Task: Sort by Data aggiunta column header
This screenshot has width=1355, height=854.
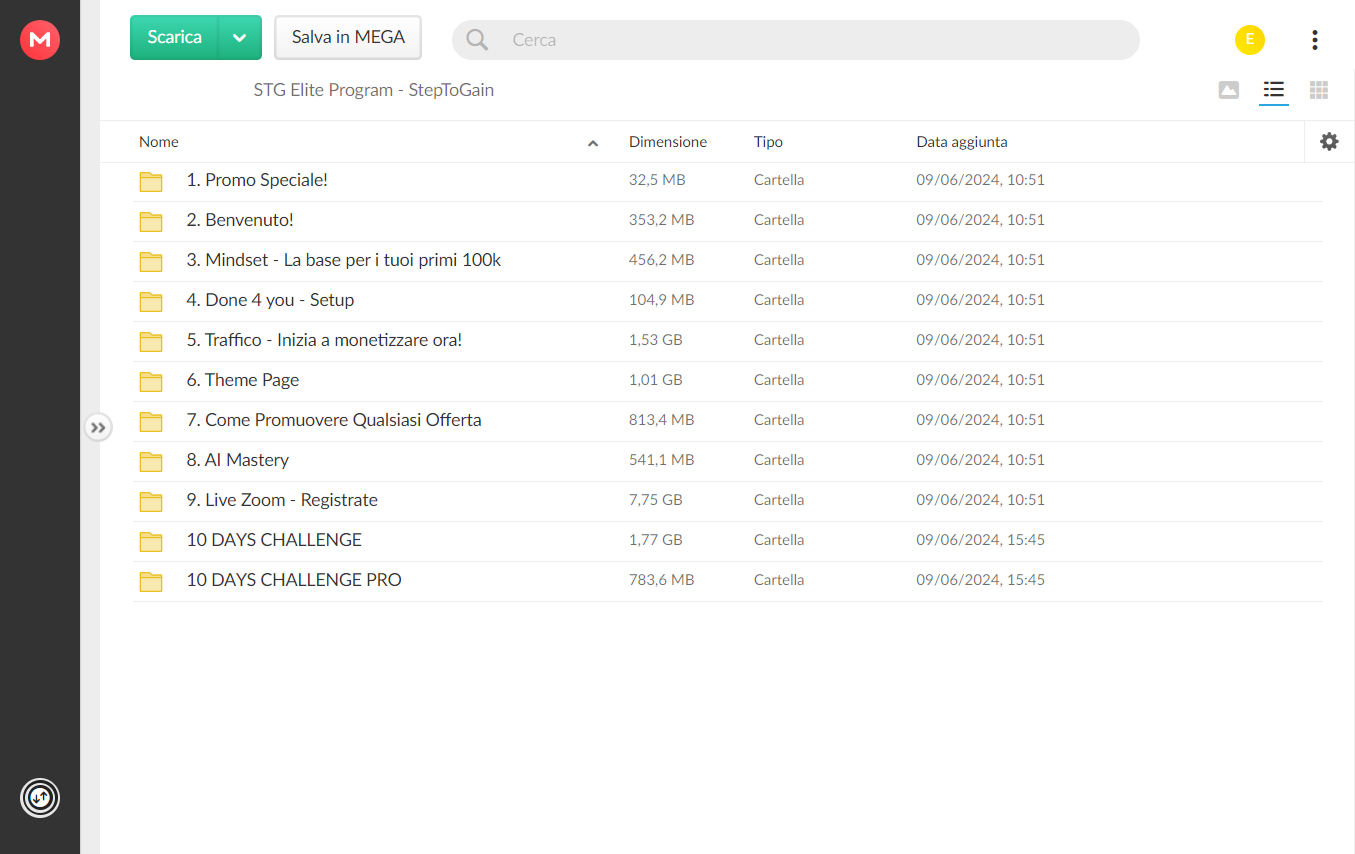Action: [x=962, y=142]
